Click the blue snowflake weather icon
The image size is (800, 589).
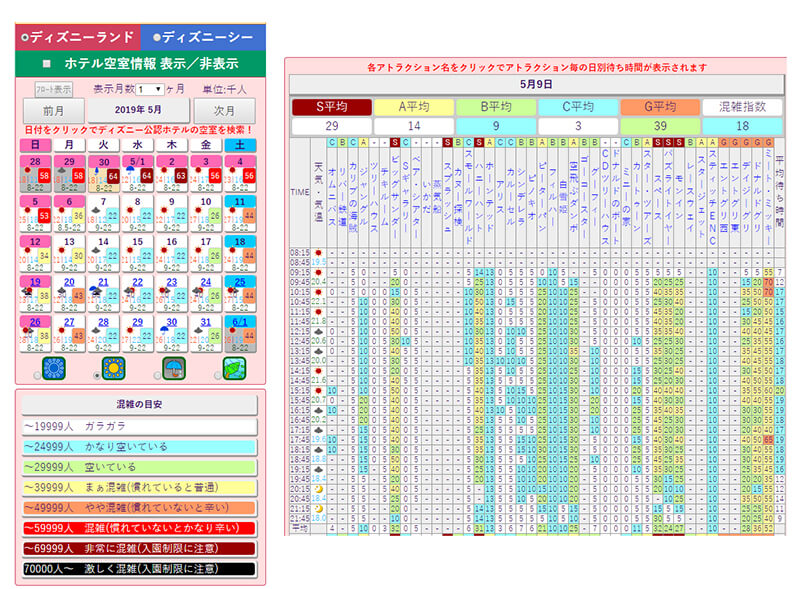coord(54,368)
